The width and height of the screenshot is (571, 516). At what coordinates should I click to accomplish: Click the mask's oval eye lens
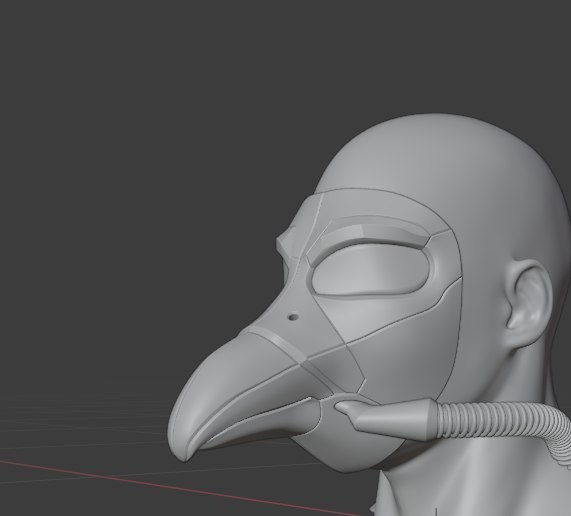[x=370, y=269]
